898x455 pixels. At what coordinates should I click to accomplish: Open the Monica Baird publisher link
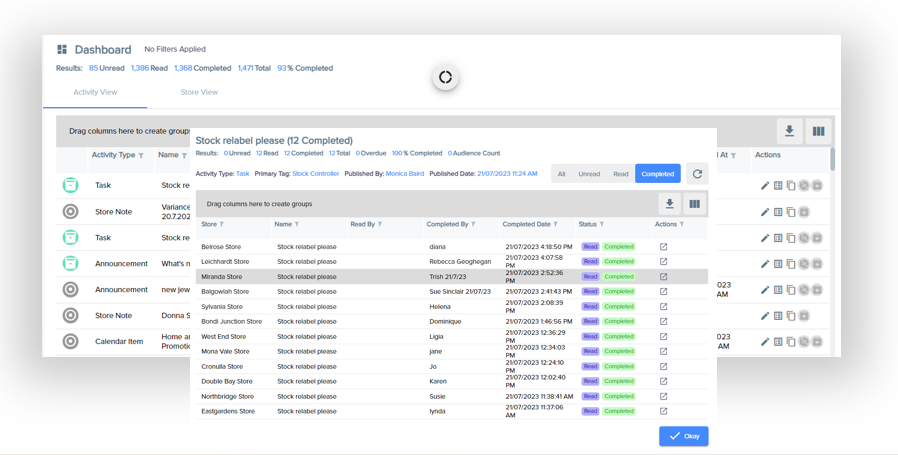pos(405,174)
